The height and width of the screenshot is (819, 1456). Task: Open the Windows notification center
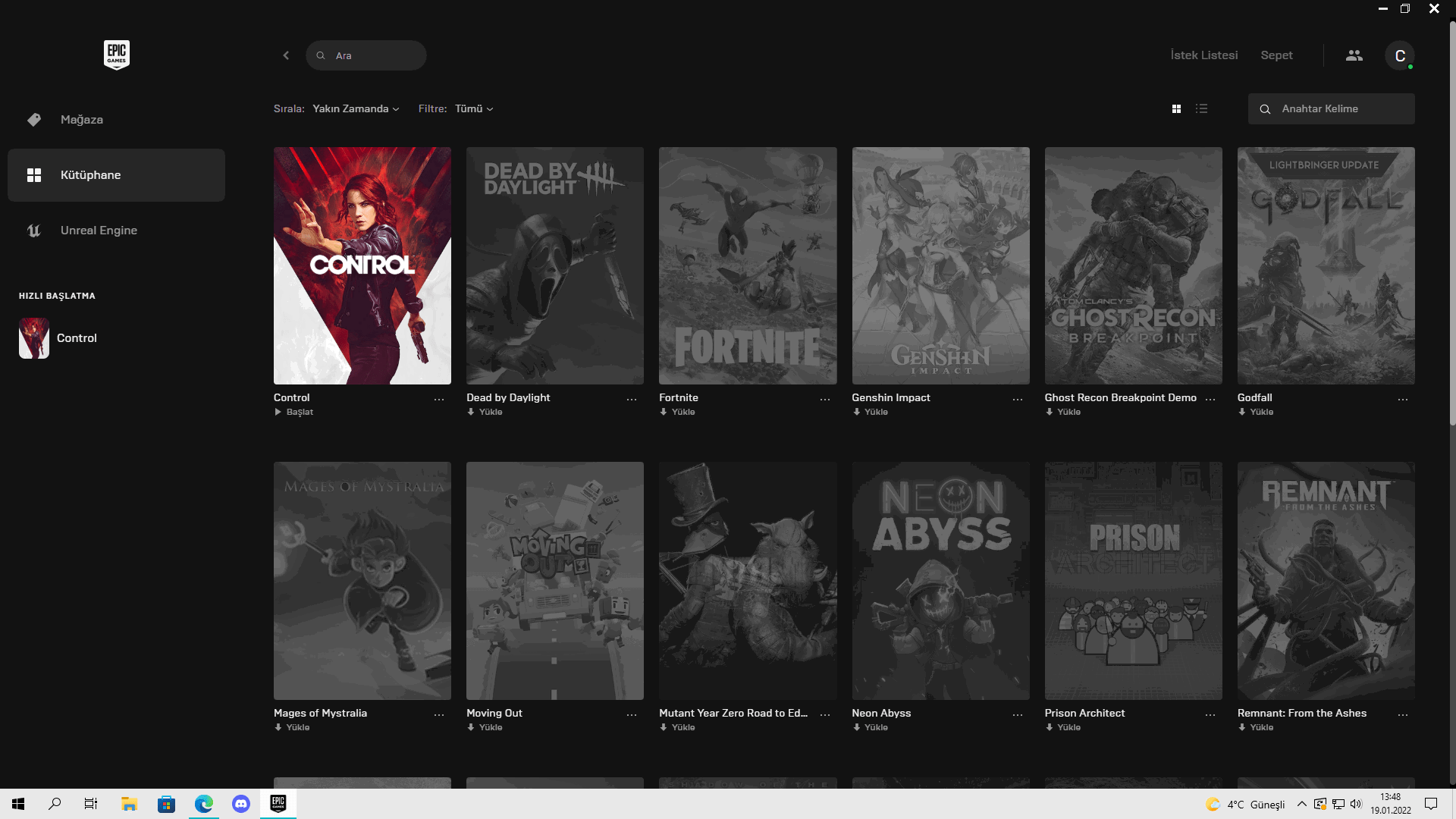pos(1431,804)
